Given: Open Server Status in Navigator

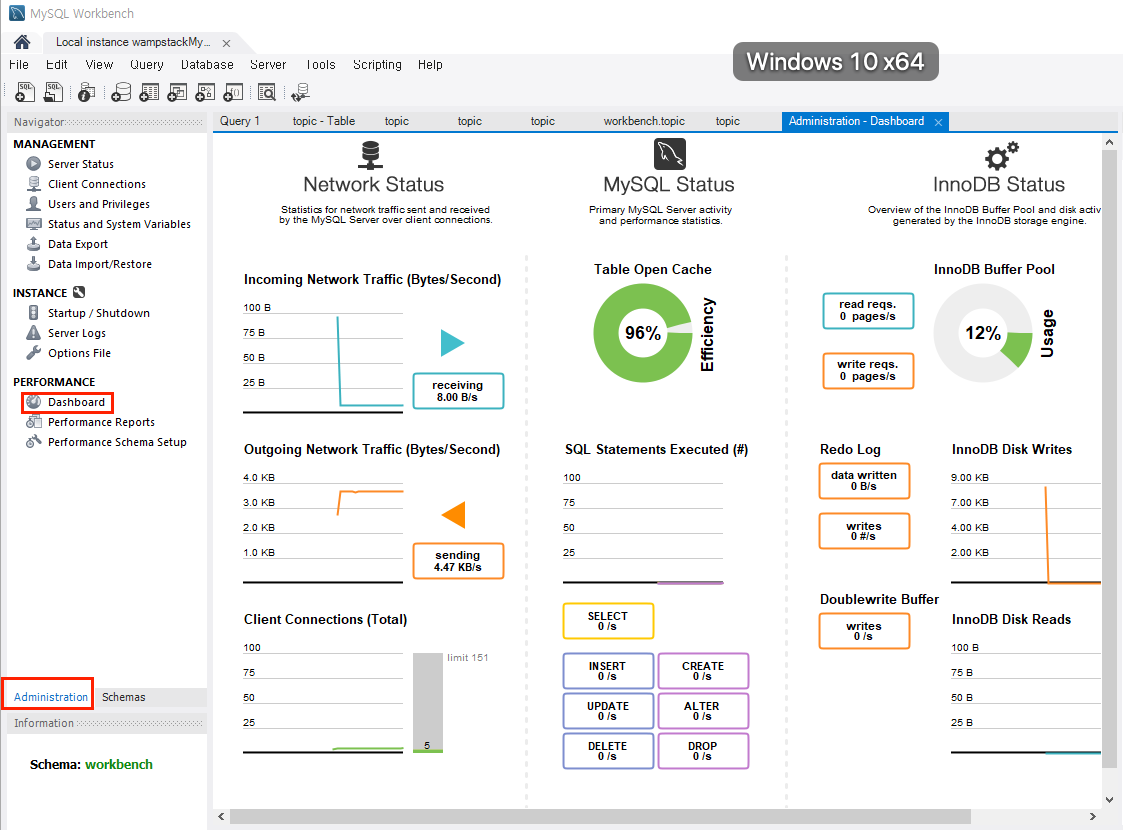Looking at the screenshot, I should pos(80,164).
